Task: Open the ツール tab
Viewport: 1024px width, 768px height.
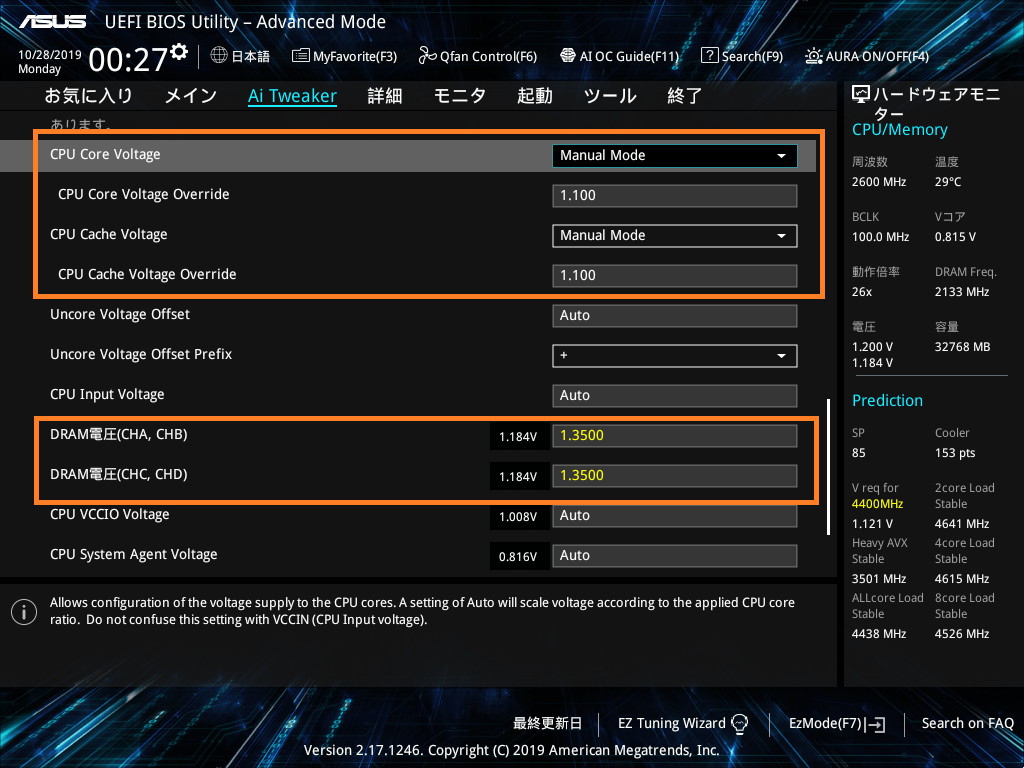Action: click(x=610, y=96)
